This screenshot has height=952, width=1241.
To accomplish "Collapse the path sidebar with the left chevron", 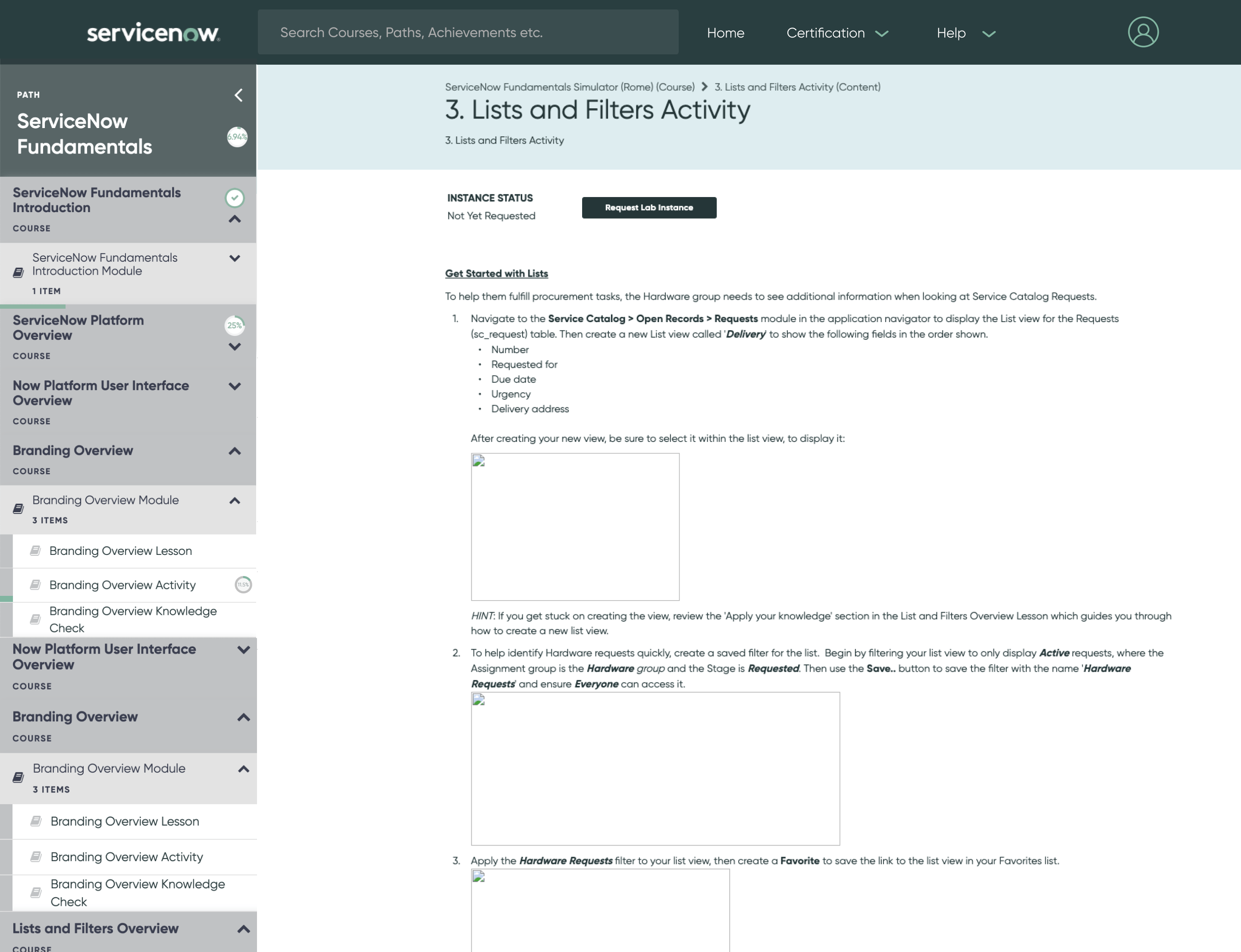I will (x=238, y=95).
